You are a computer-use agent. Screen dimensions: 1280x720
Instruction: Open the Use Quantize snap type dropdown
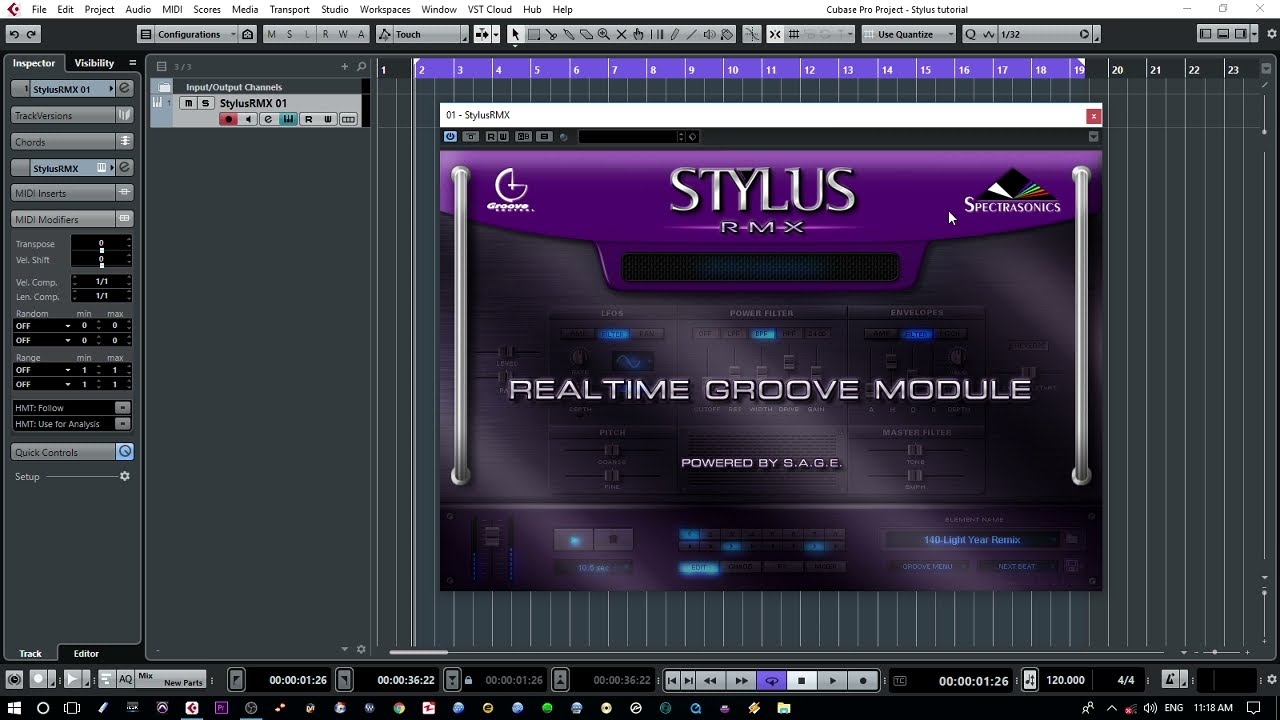(911, 34)
